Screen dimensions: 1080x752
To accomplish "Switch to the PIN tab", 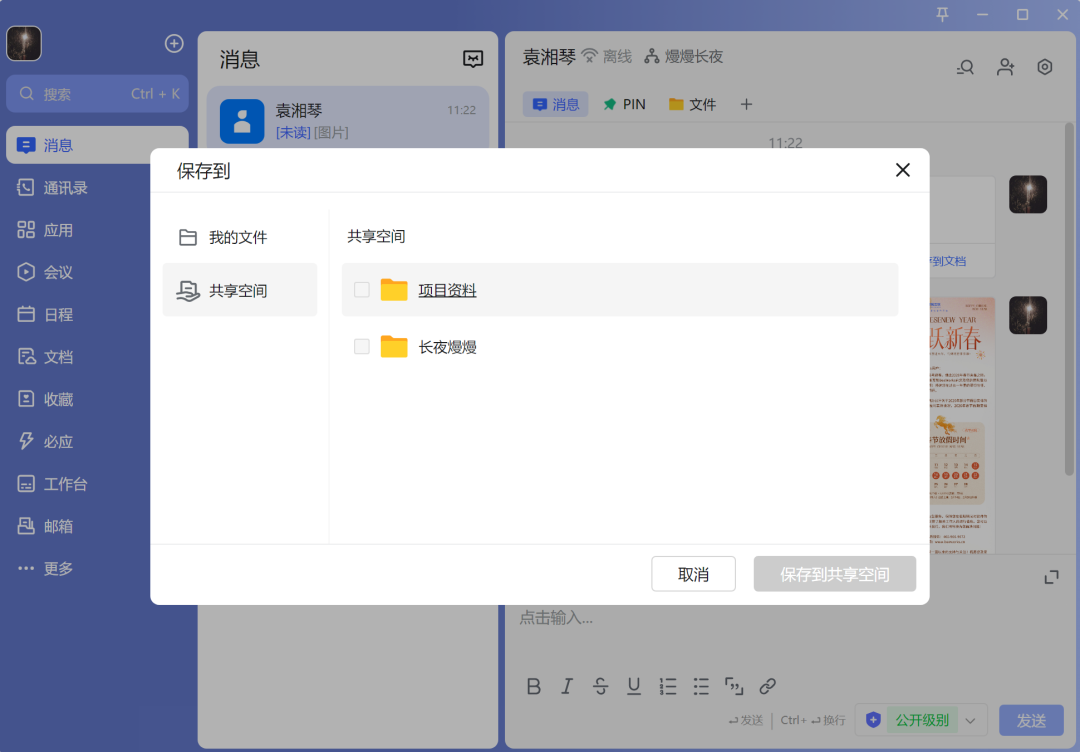I will 624,103.
